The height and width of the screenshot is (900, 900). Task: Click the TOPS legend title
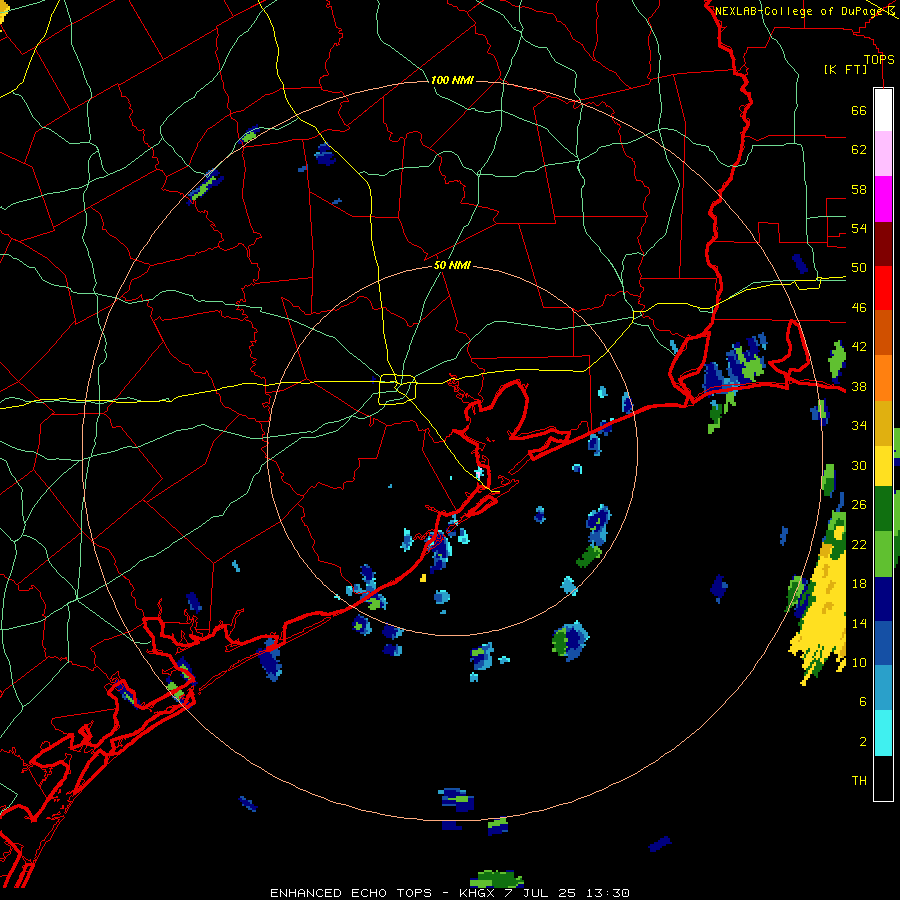[879, 59]
